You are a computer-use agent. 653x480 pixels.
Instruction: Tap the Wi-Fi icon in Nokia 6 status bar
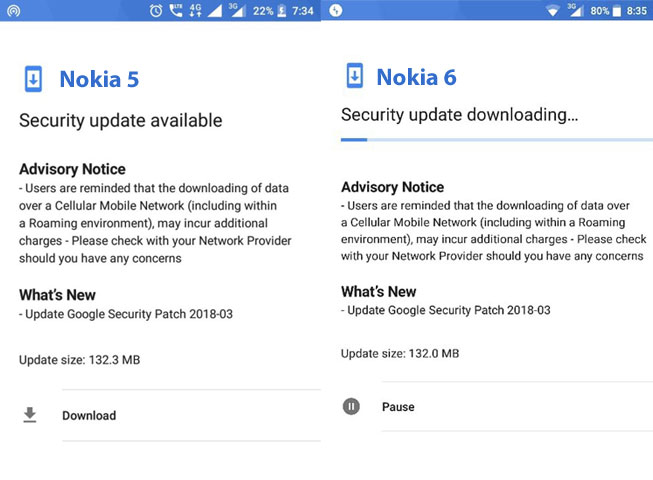click(553, 11)
